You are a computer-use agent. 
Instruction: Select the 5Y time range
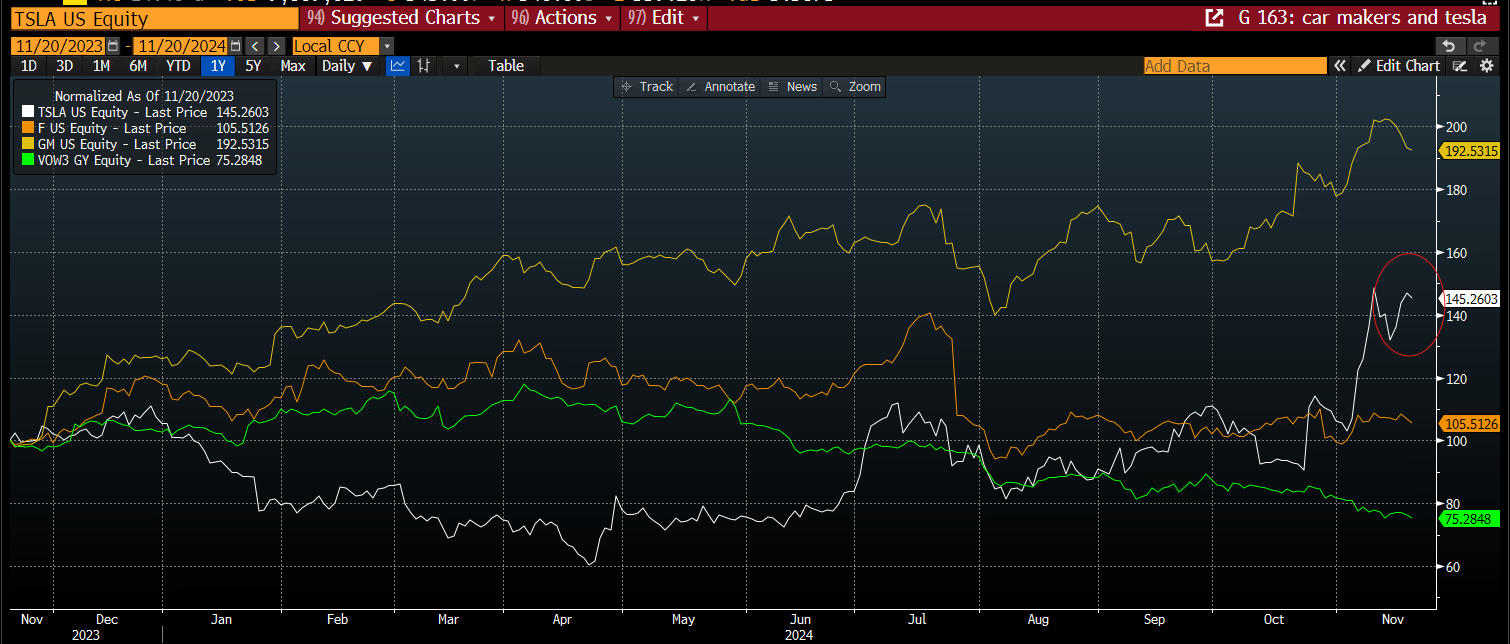254,66
